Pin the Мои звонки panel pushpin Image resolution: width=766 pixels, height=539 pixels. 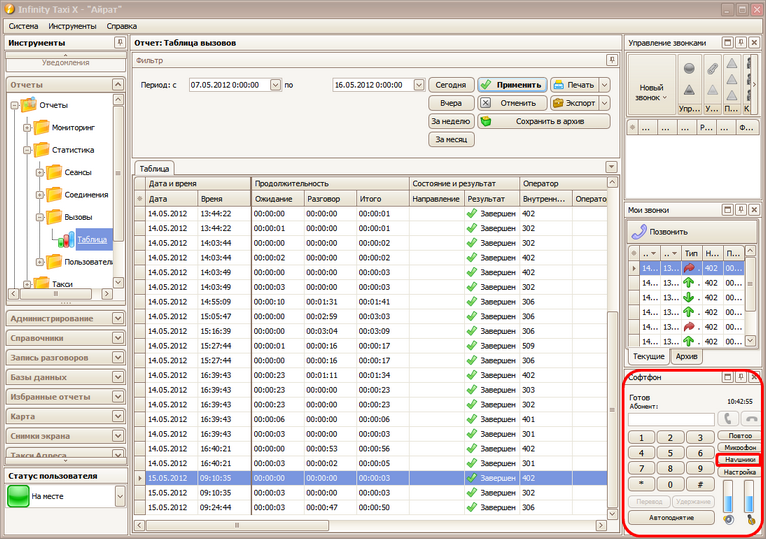tap(741, 210)
